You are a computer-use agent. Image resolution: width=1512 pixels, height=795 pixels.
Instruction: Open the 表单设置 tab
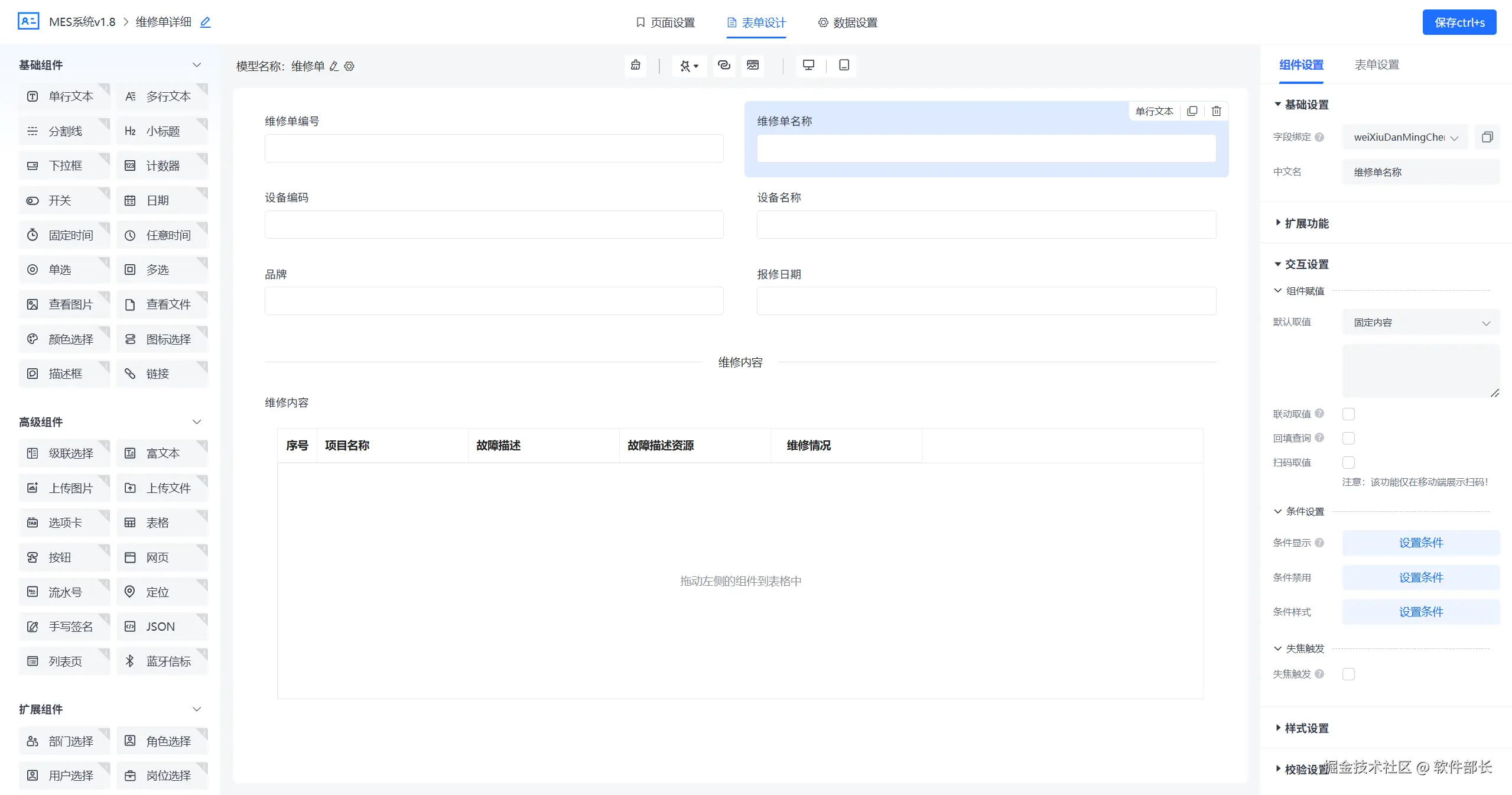tap(1376, 65)
